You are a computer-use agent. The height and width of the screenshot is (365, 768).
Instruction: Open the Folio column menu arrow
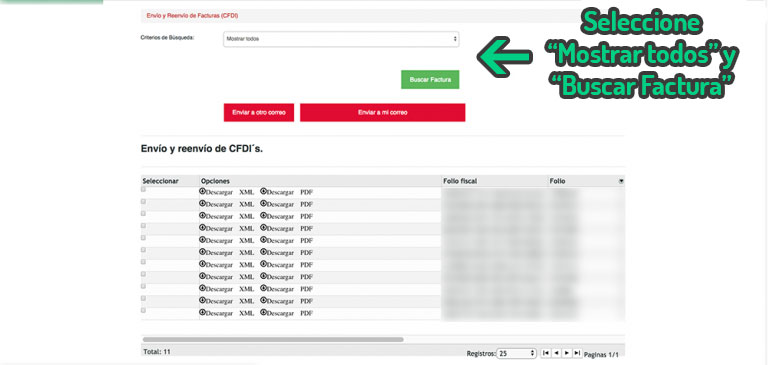click(621, 181)
